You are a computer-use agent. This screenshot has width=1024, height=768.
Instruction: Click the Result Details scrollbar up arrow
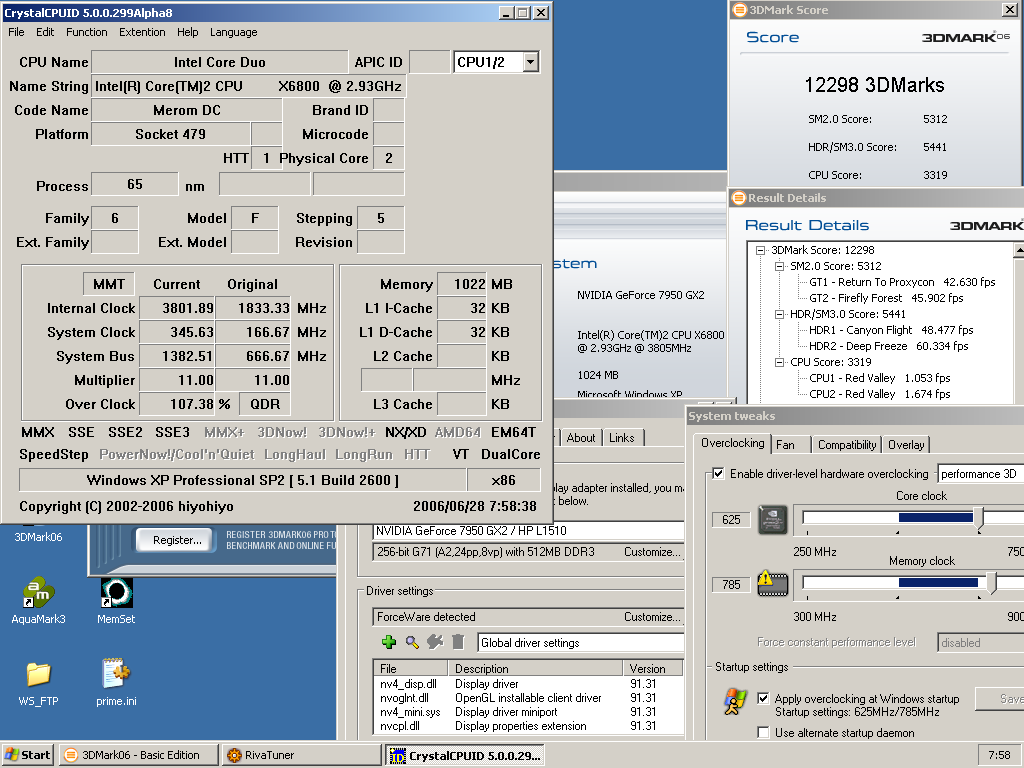coord(1019,249)
